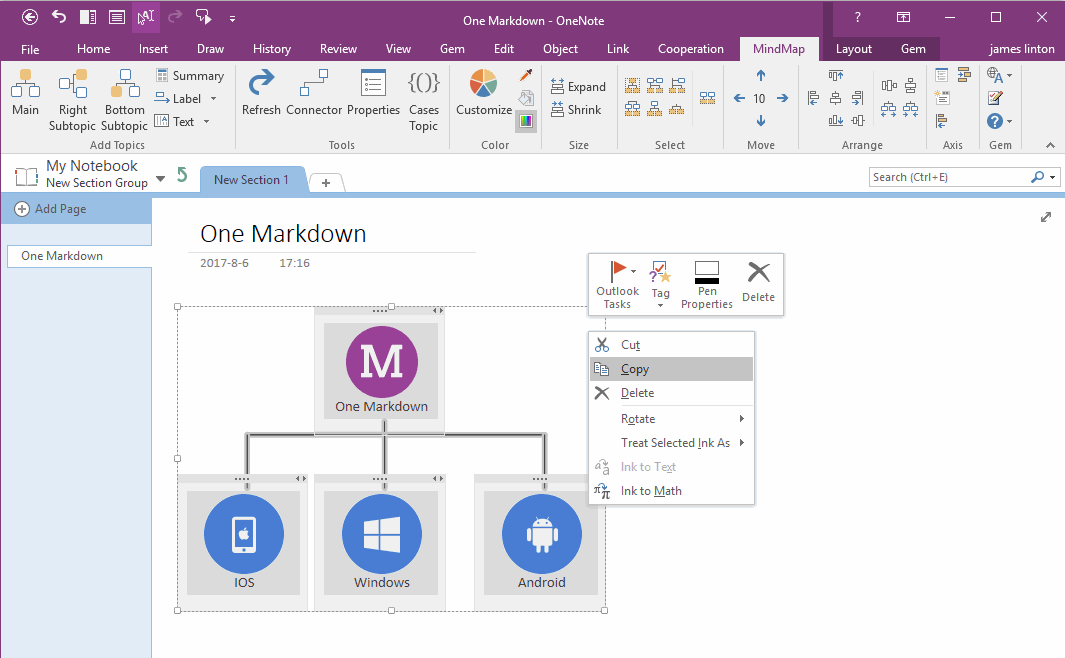Open the Label dropdown arrow
This screenshot has height=658, width=1065.
[213, 98]
